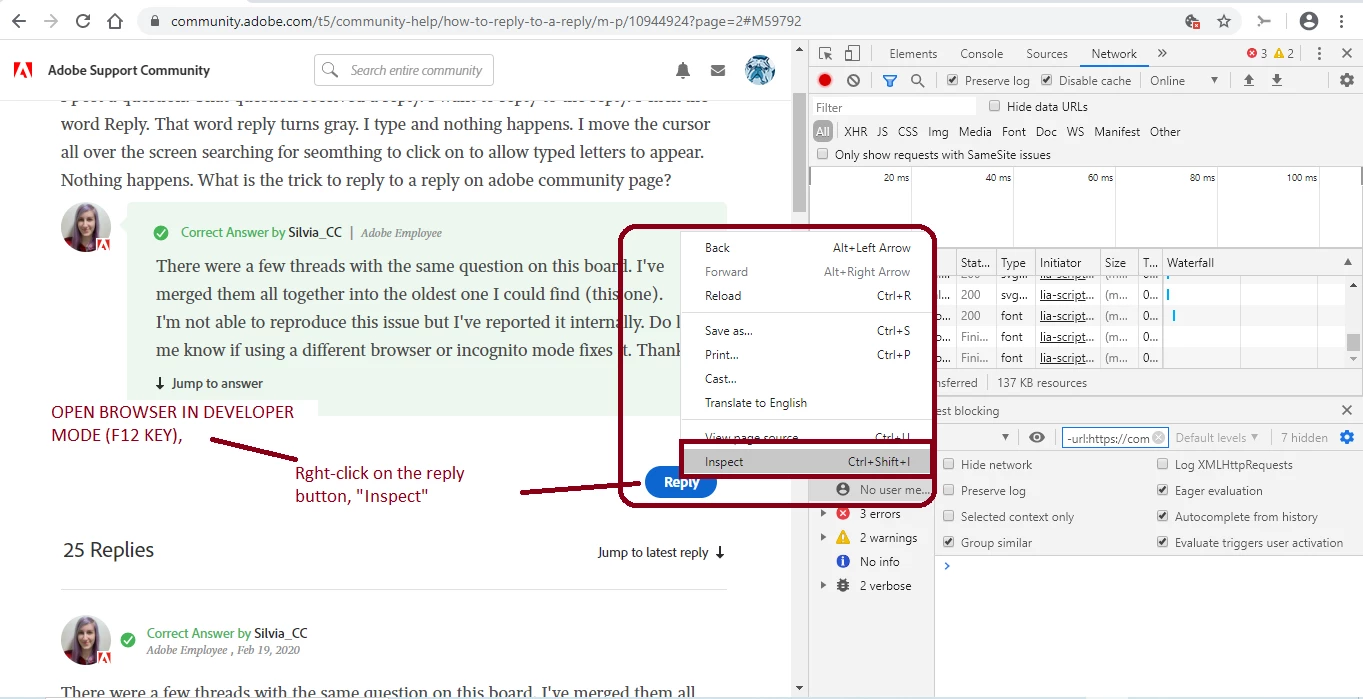Image resolution: width=1363 pixels, height=699 pixels.
Task: Enable the Hide data URLs checkbox
Action: (x=994, y=106)
